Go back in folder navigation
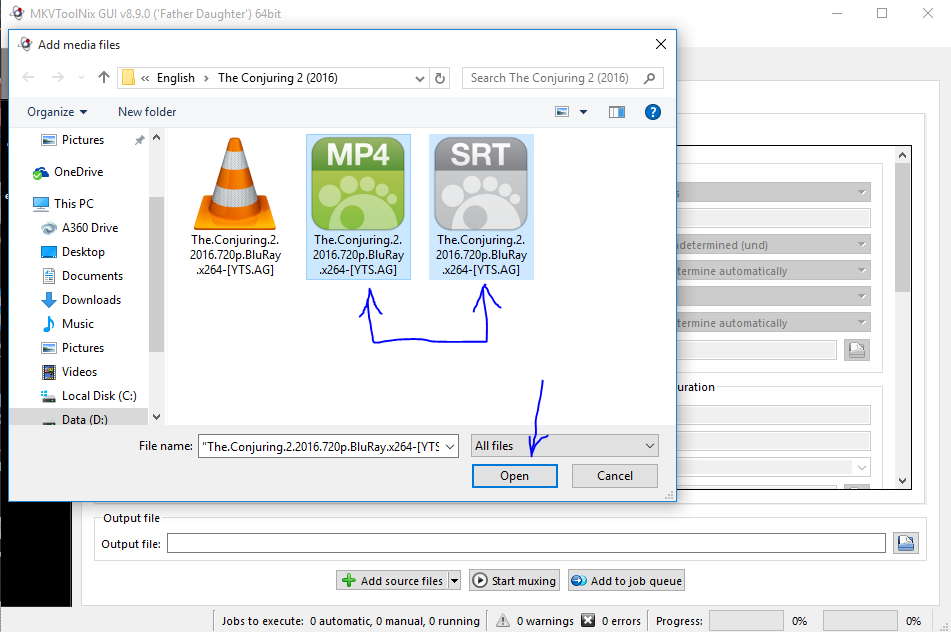 click(29, 78)
